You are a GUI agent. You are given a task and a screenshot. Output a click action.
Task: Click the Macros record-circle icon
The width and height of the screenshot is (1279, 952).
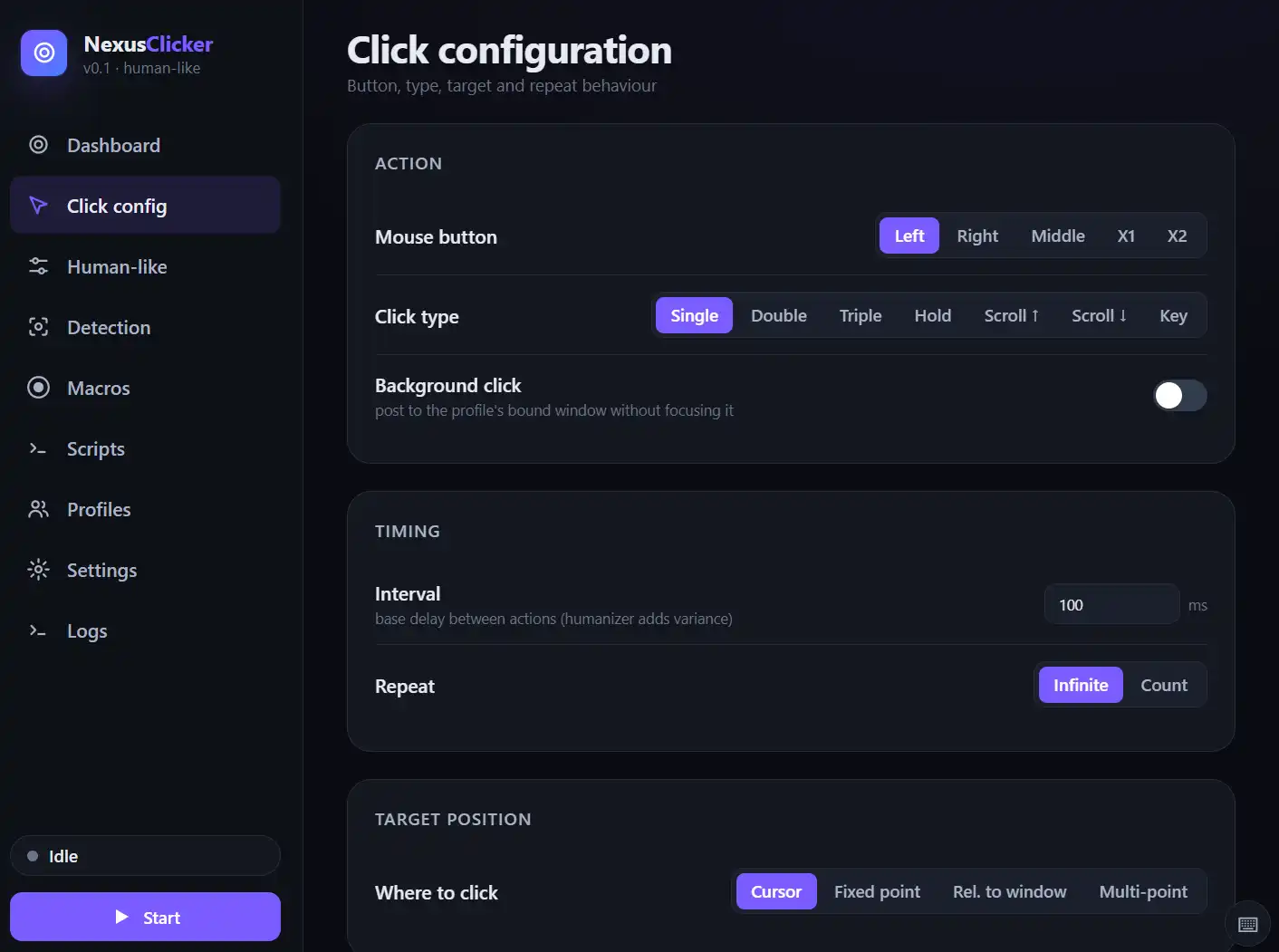[38, 388]
